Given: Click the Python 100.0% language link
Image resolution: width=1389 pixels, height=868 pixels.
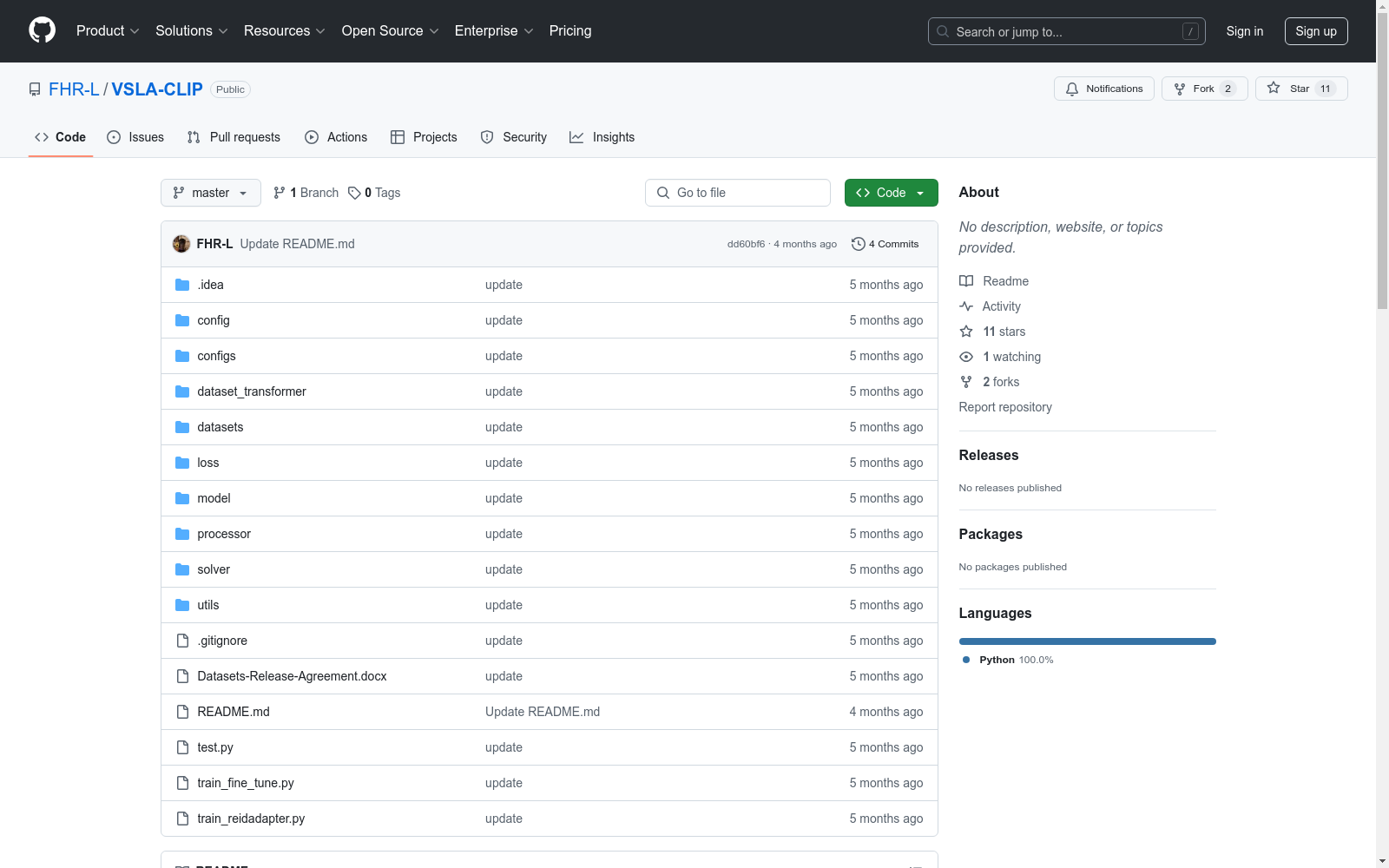Looking at the screenshot, I should click(x=1008, y=660).
